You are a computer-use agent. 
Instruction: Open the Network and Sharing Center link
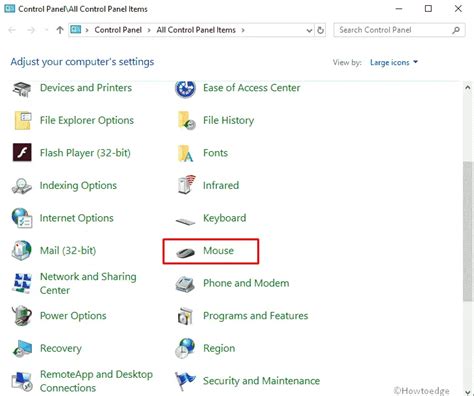88,283
